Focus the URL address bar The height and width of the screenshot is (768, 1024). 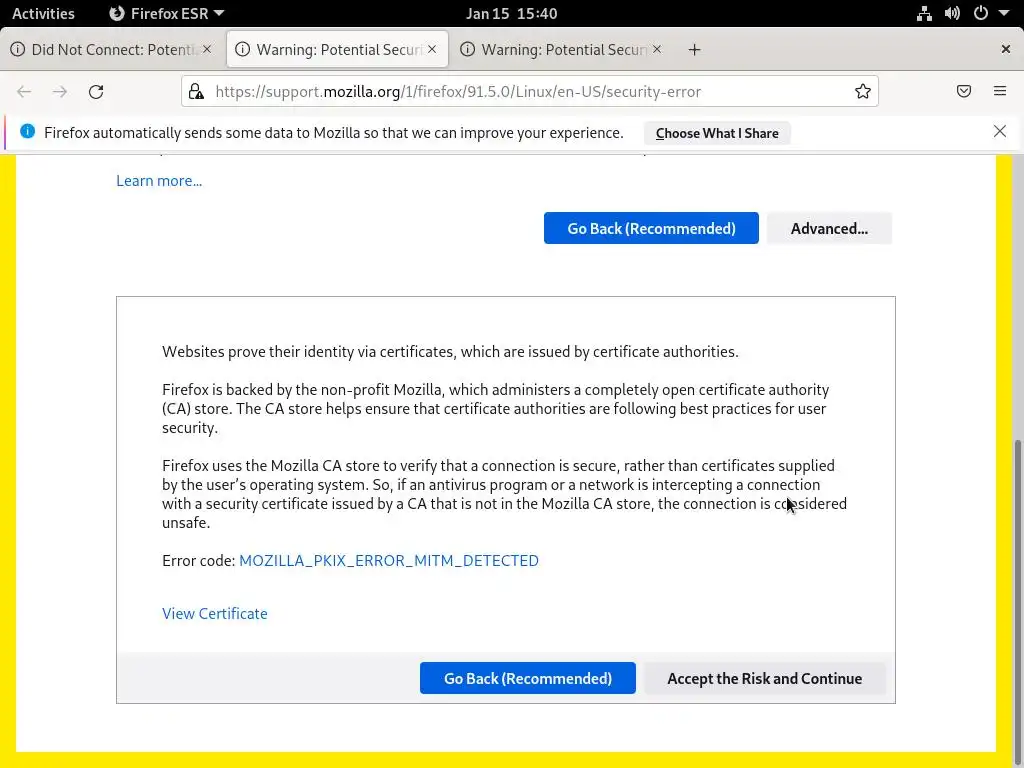pyautogui.click(x=530, y=91)
